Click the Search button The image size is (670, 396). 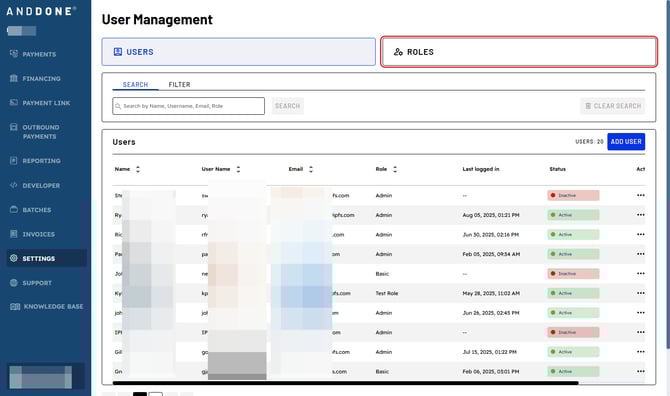288,106
